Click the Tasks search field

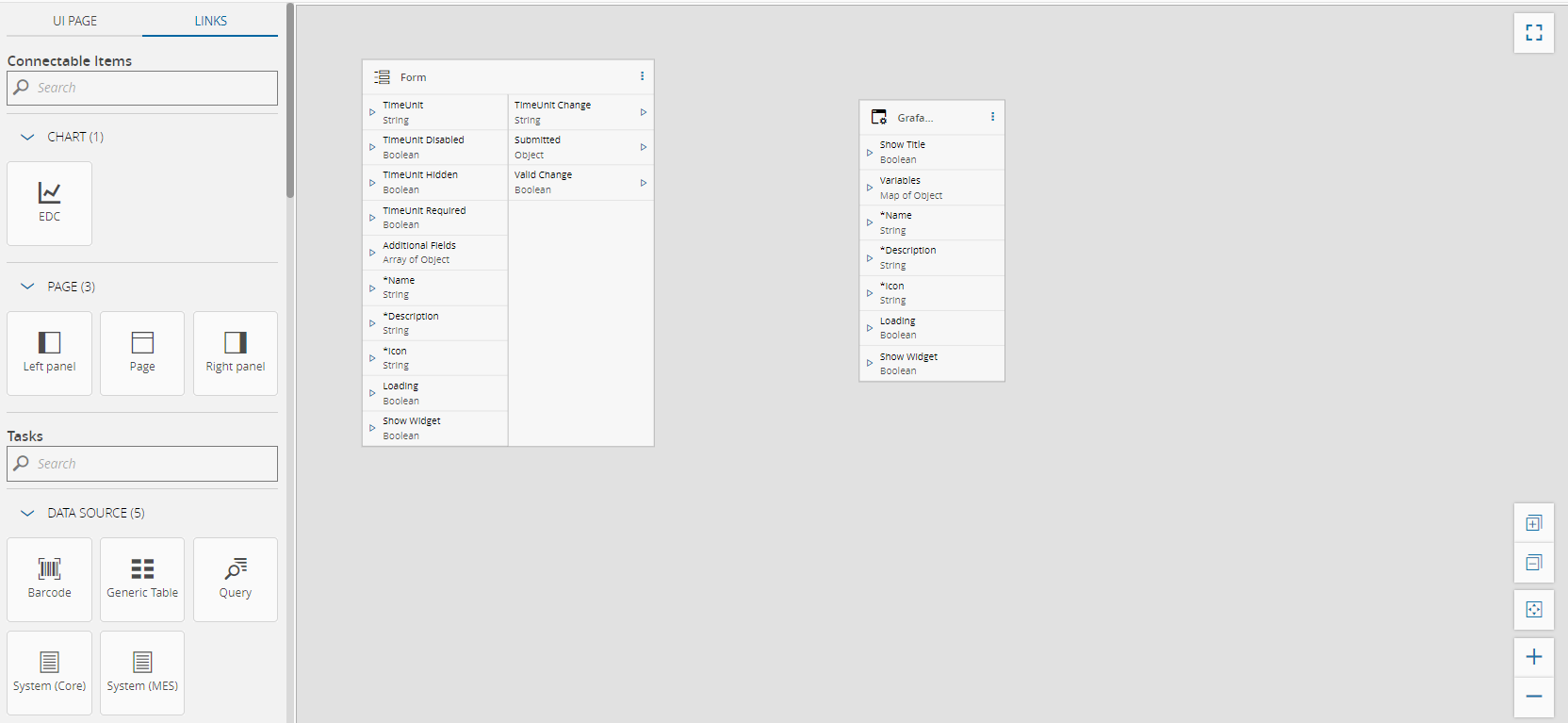tap(151, 464)
